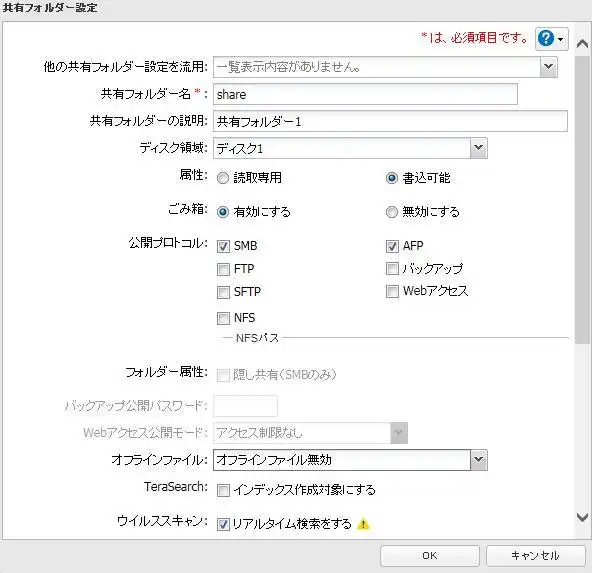
Task: Enable the SFTP protocol checkbox
Action: (223, 292)
